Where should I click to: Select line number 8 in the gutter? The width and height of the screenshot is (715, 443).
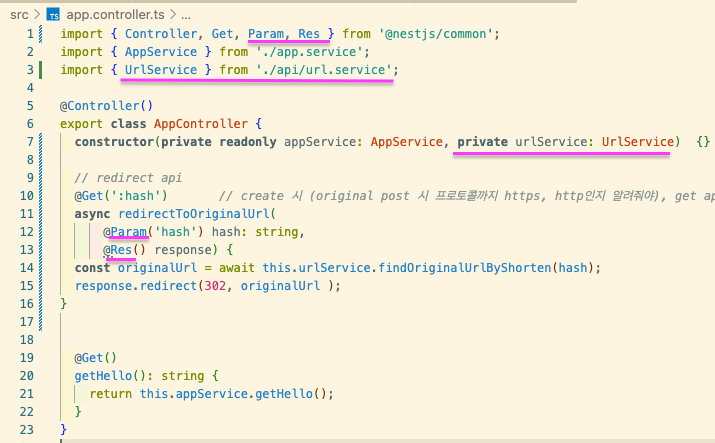(x=30, y=160)
